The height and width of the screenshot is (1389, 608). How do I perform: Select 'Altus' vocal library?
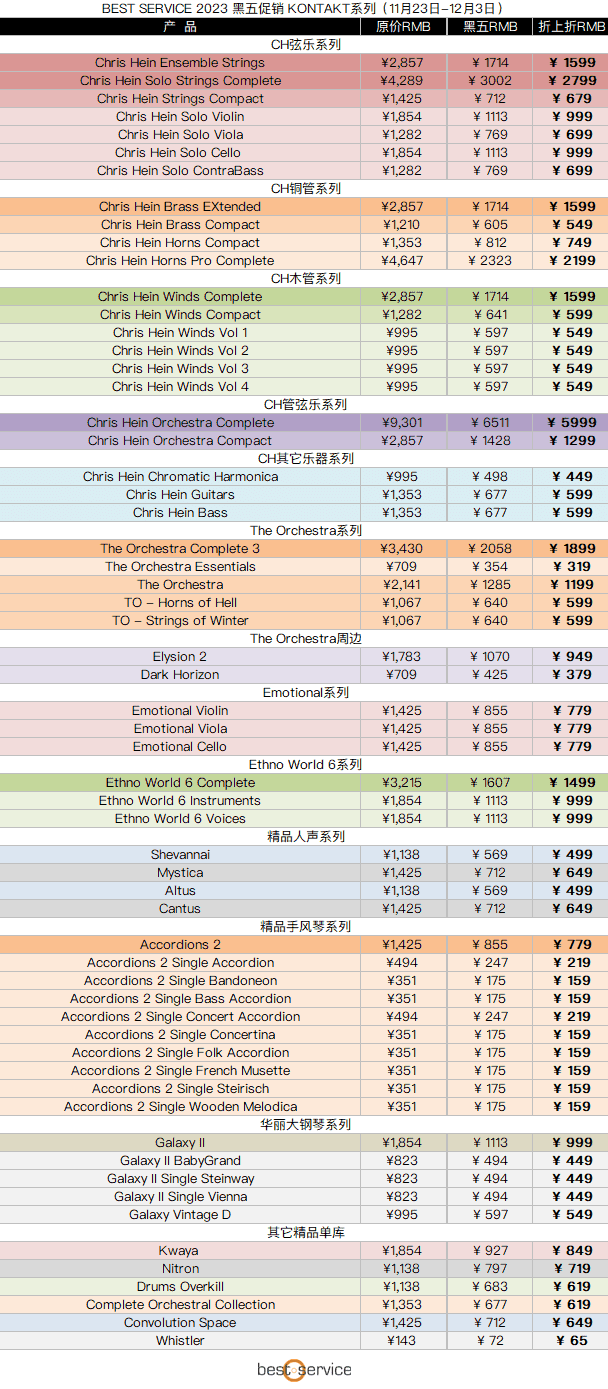[x=180, y=891]
